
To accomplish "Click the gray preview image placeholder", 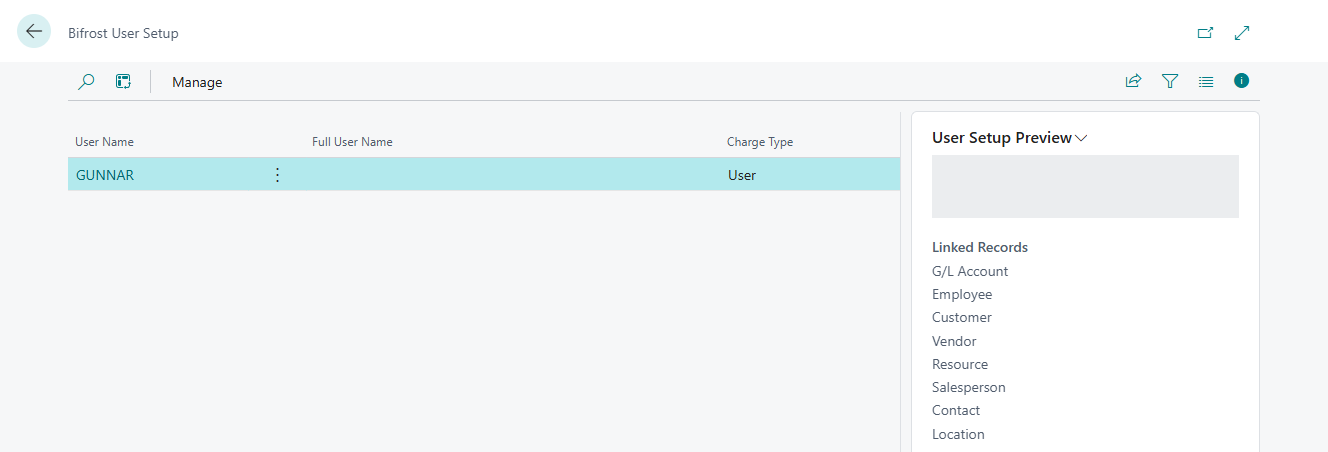I will point(1085,186).
